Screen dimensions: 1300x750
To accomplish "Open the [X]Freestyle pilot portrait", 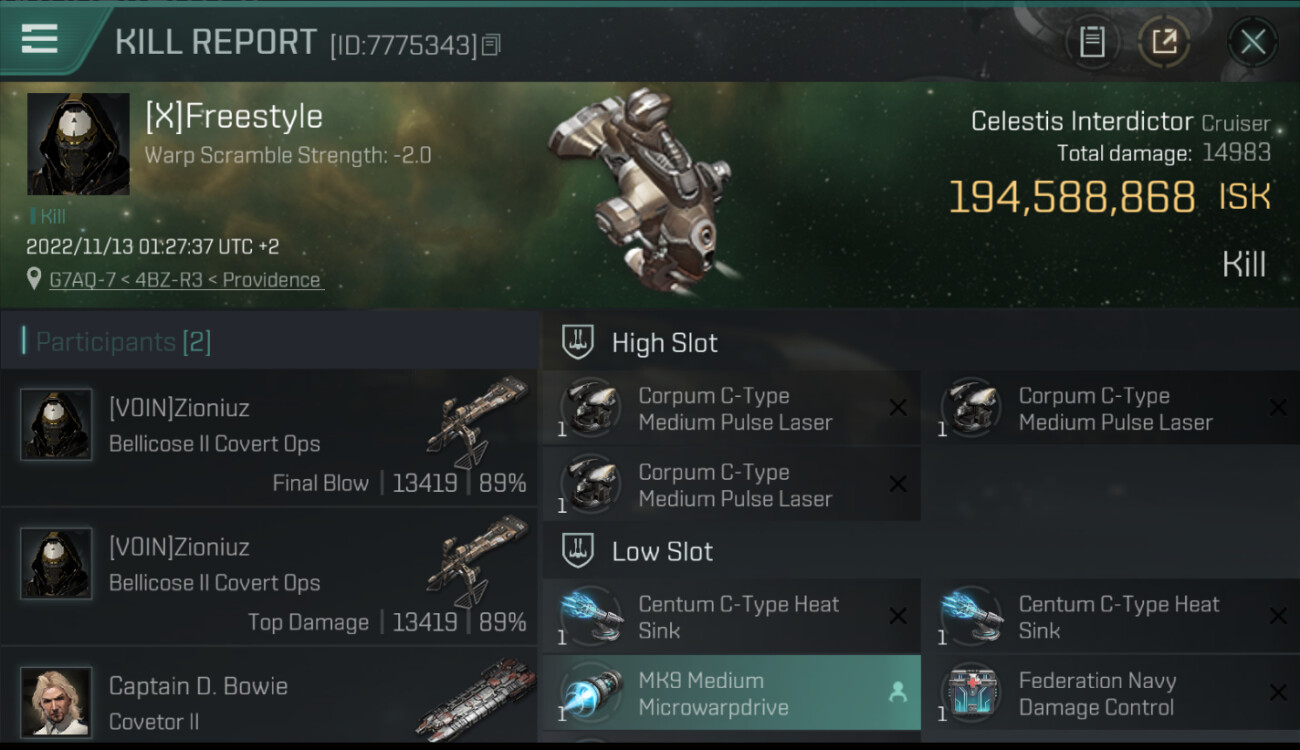I will click(78, 144).
